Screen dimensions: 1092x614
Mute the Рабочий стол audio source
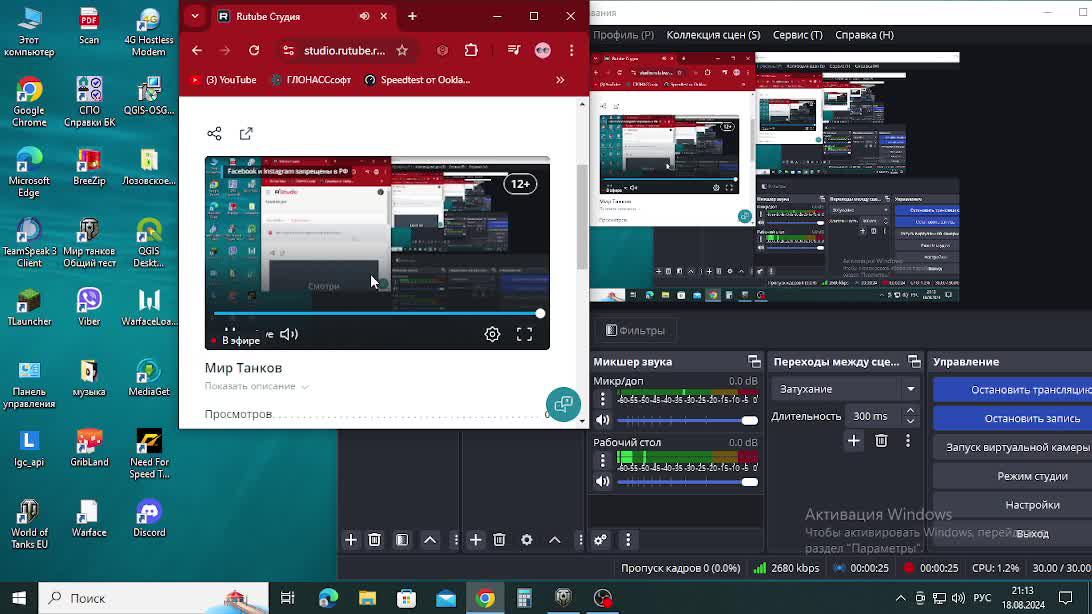coord(602,481)
